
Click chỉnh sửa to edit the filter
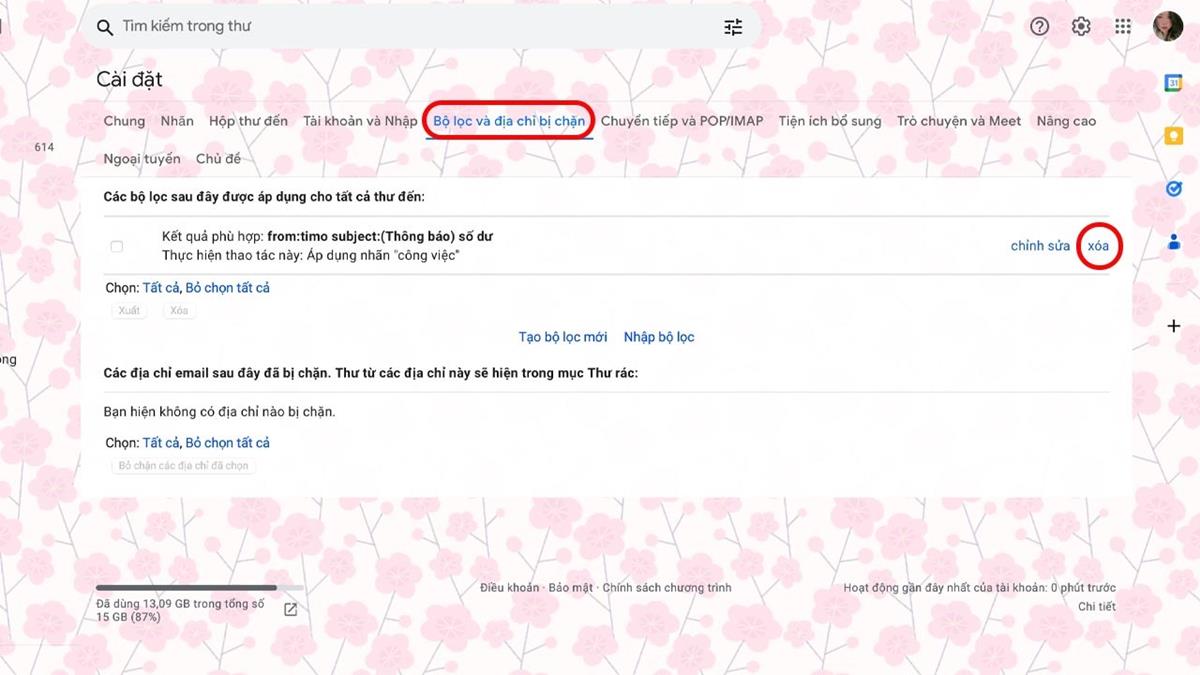1040,246
